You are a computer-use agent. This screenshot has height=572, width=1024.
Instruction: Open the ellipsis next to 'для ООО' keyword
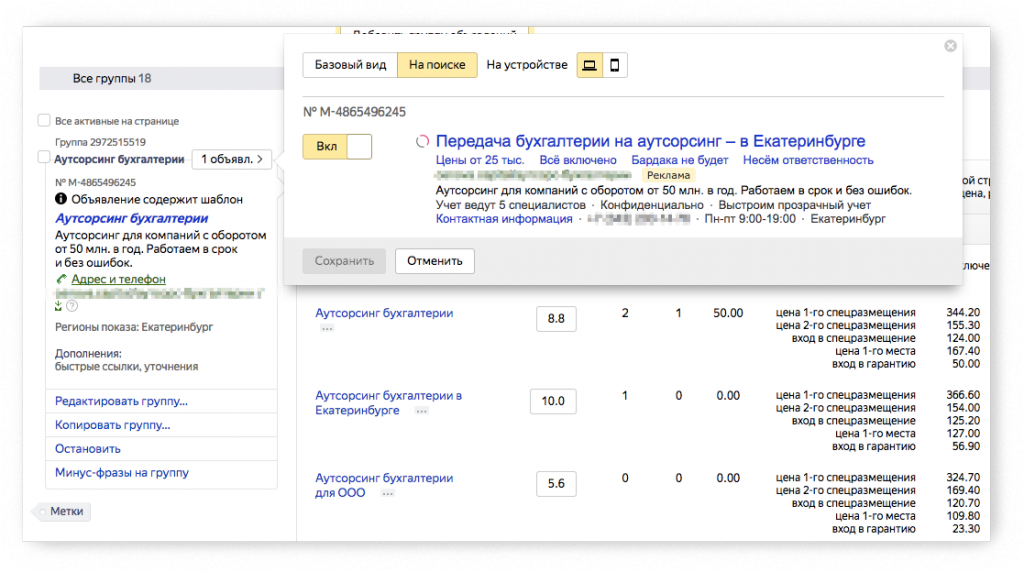tap(387, 493)
